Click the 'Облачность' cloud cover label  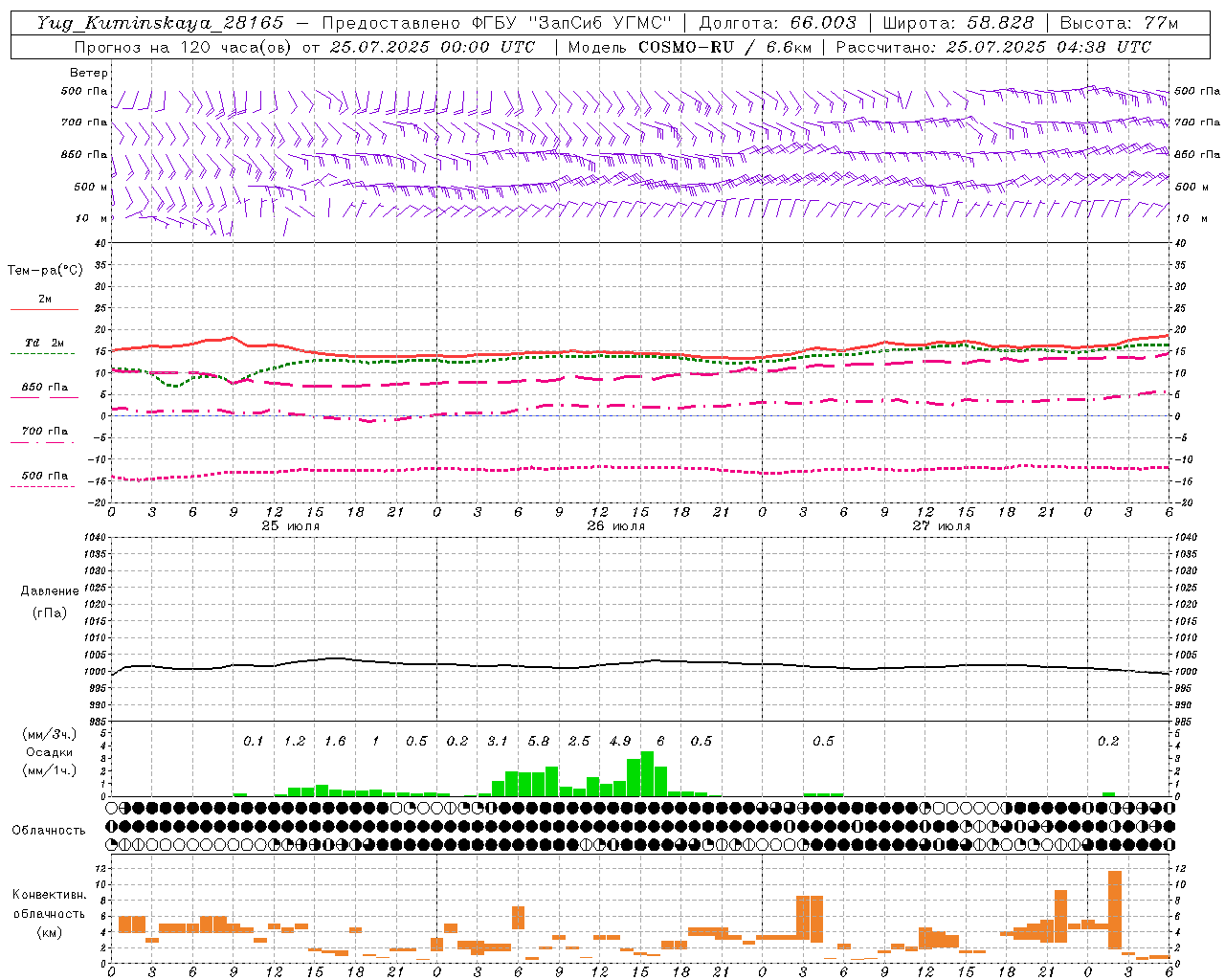(x=49, y=830)
